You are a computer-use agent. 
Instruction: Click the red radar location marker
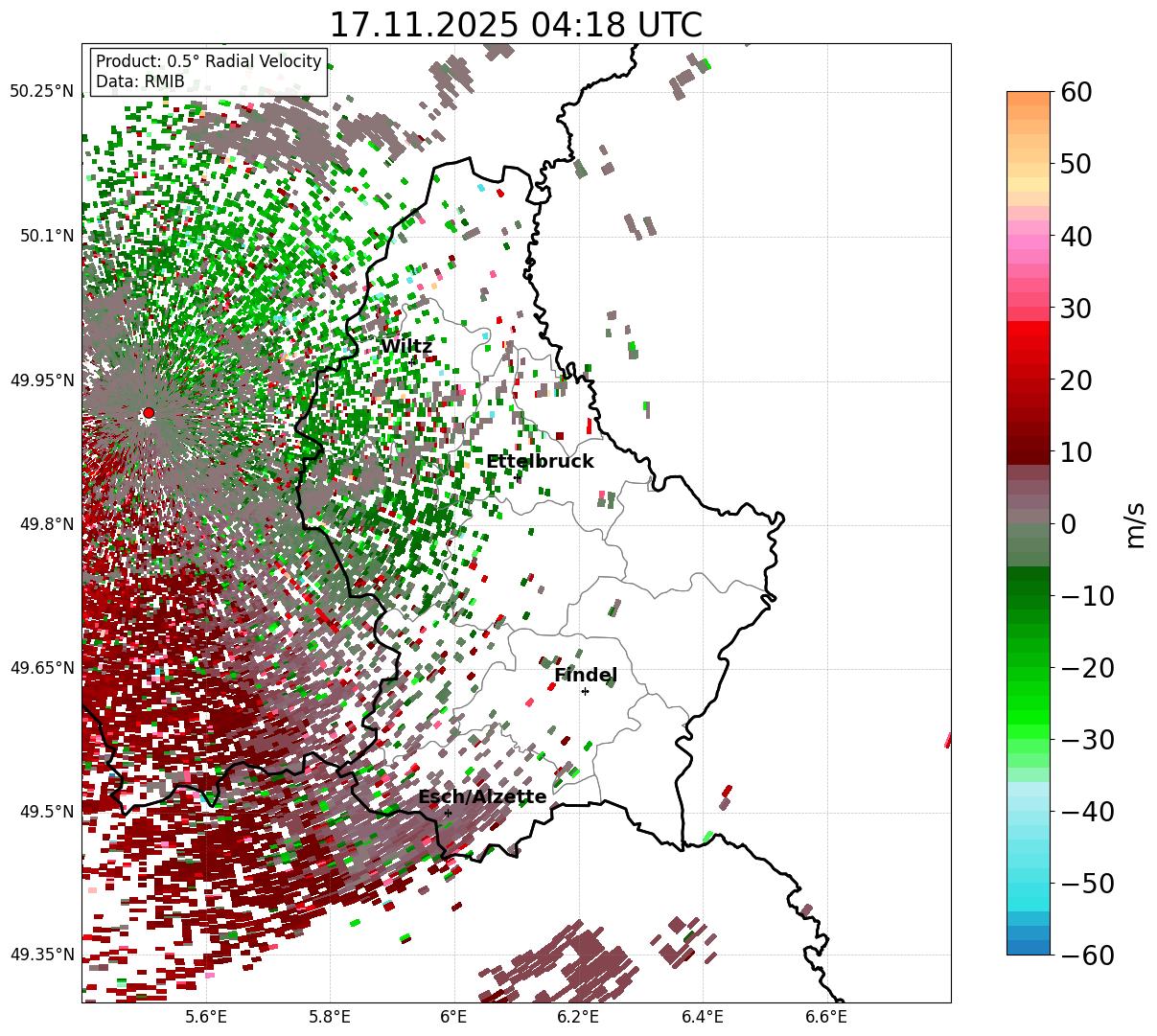tap(148, 413)
